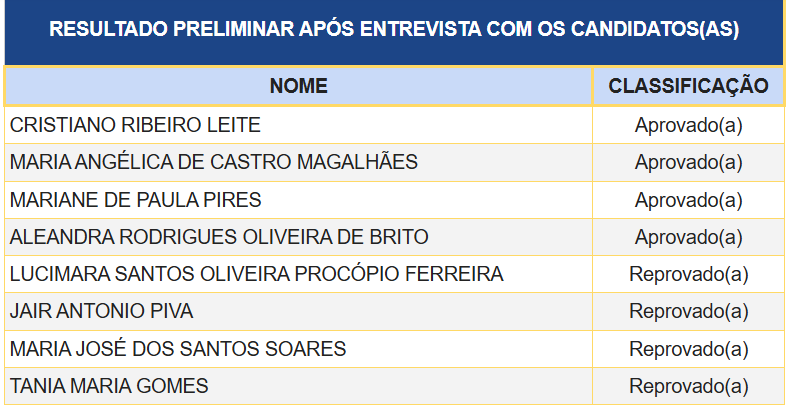Select Maria Angélica's Aprovado(a) classification cell

click(688, 162)
